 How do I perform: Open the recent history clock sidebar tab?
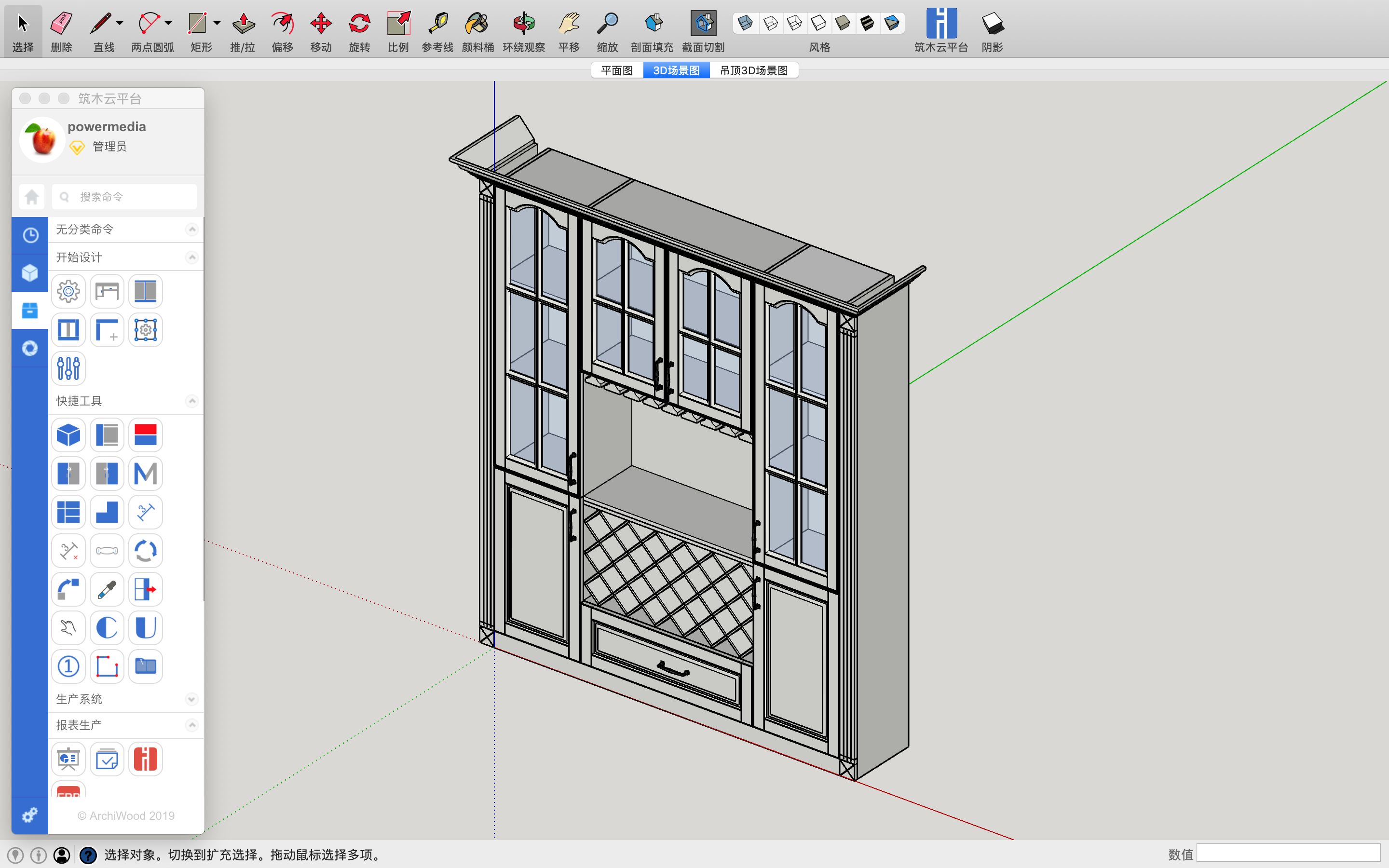tap(30, 235)
